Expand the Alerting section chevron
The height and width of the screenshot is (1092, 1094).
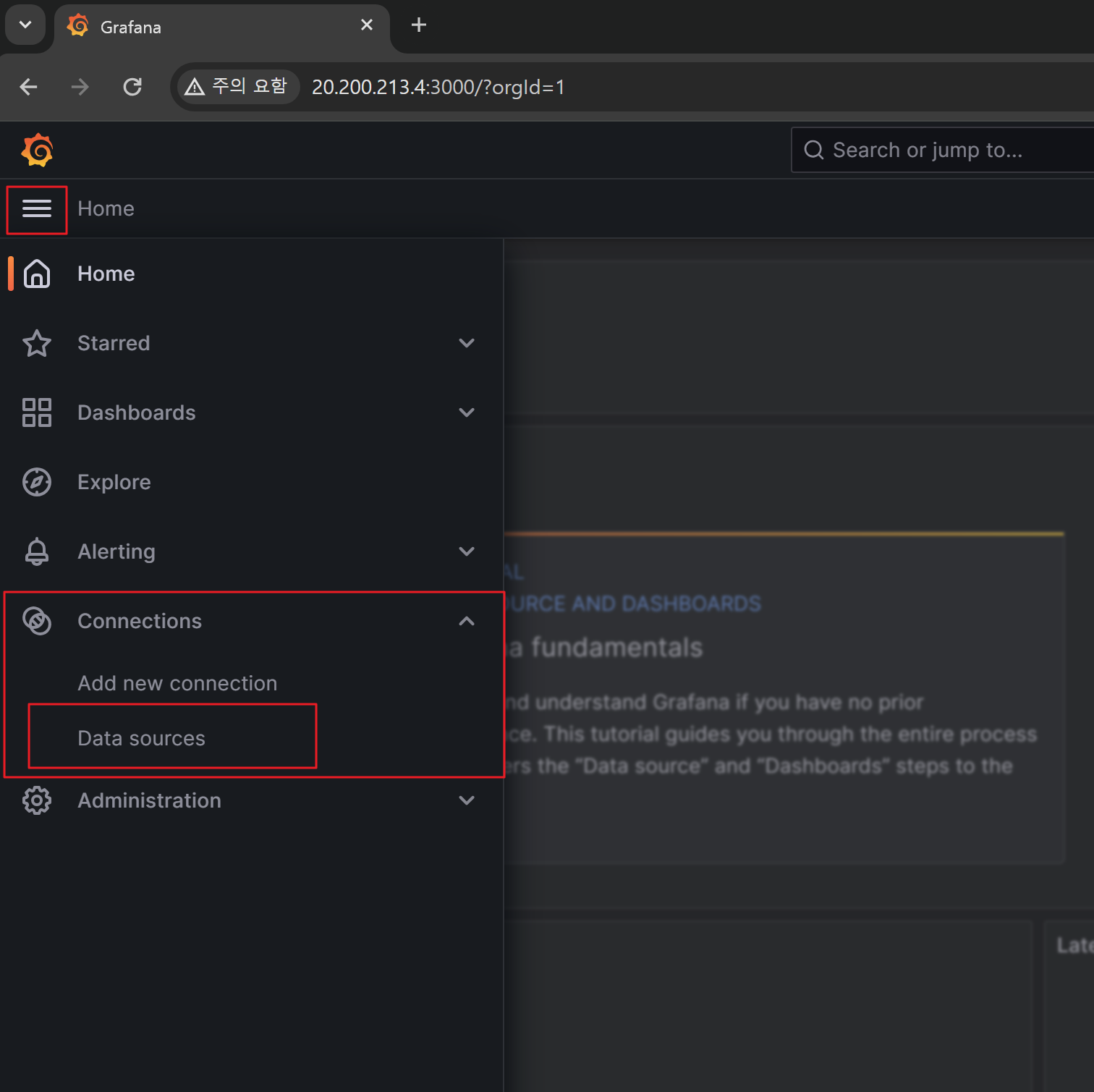coord(467,551)
